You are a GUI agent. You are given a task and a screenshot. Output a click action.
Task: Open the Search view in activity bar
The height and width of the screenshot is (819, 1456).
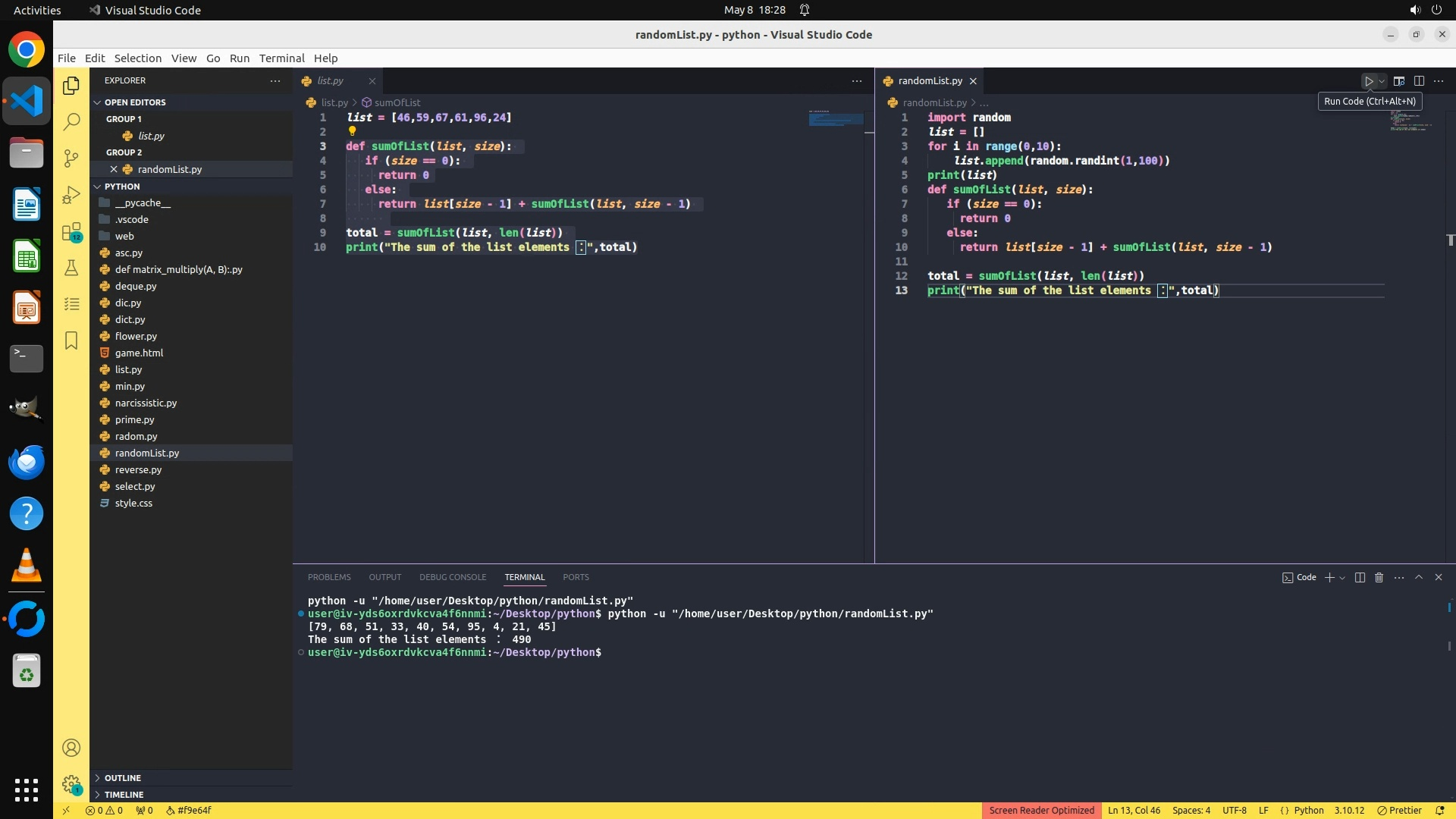pos(71,121)
